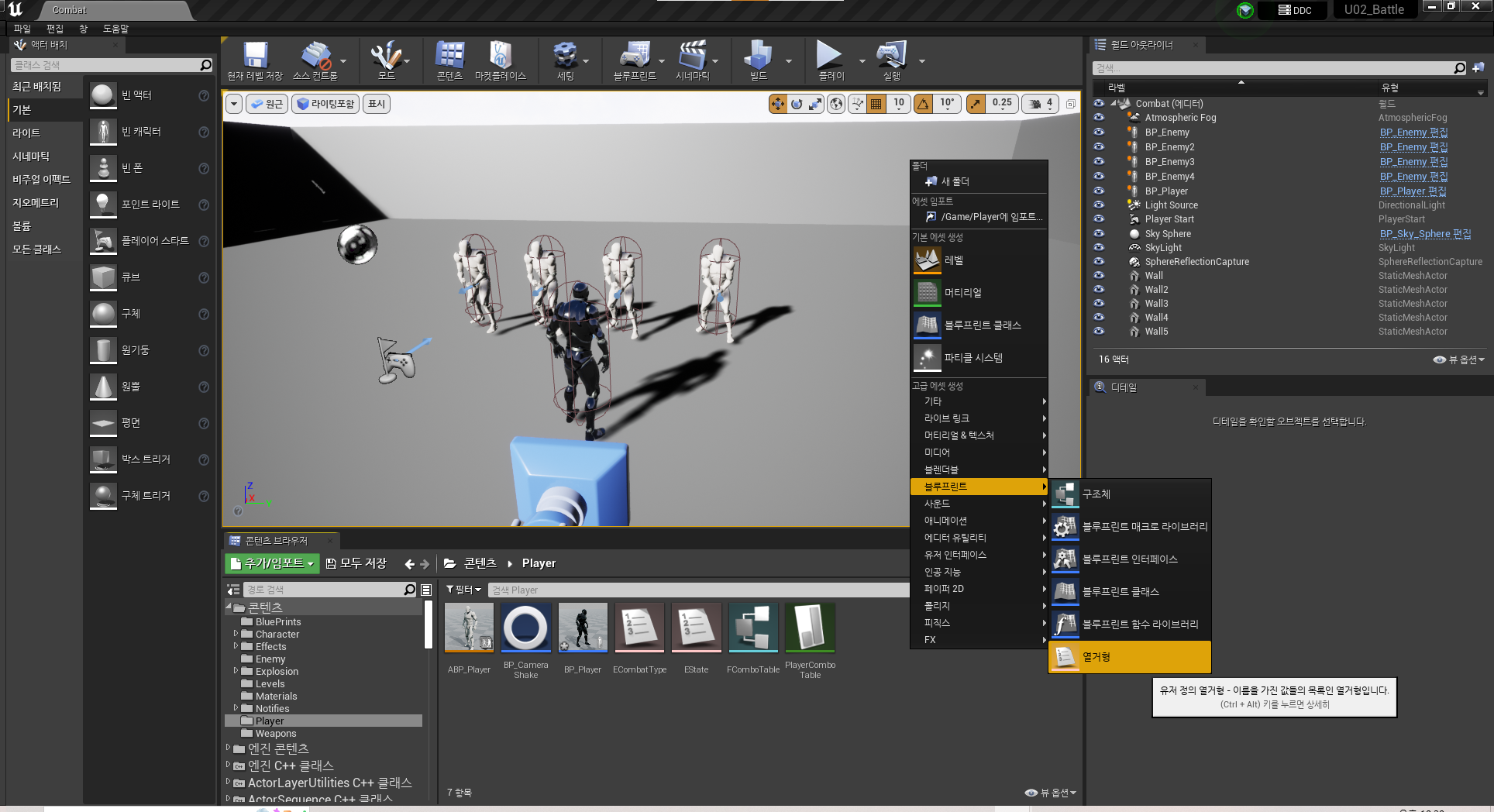Click the surface snapping icon in viewport
Viewport: 1494px width, 812px height.
coord(857,104)
